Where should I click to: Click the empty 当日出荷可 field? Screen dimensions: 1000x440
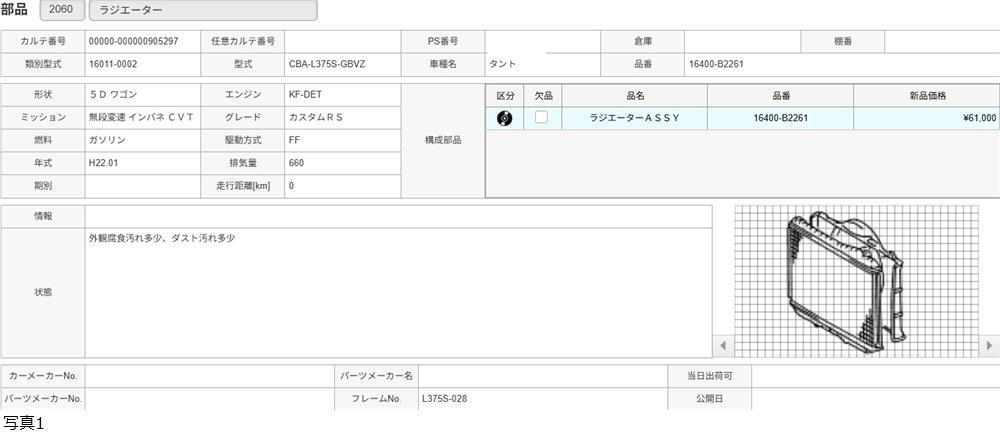point(874,376)
